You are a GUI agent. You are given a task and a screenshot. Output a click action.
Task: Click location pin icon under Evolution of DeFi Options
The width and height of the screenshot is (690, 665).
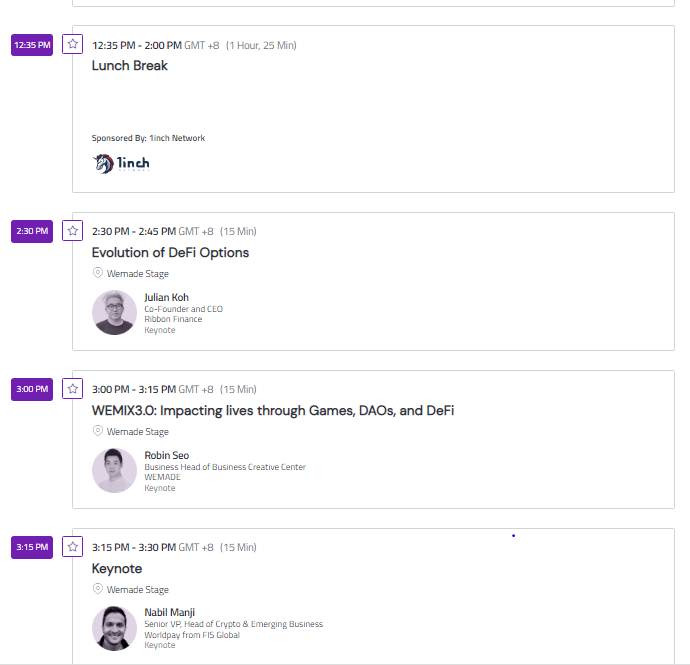pyautogui.click(x=98, y=273)
